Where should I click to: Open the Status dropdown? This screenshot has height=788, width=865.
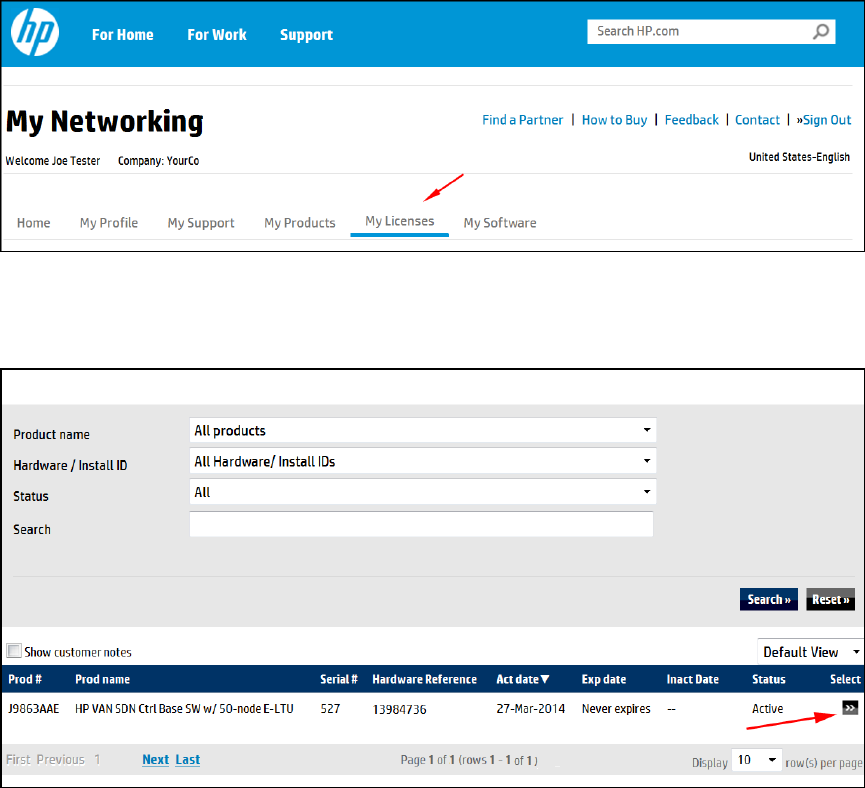[x=423, y=492]
